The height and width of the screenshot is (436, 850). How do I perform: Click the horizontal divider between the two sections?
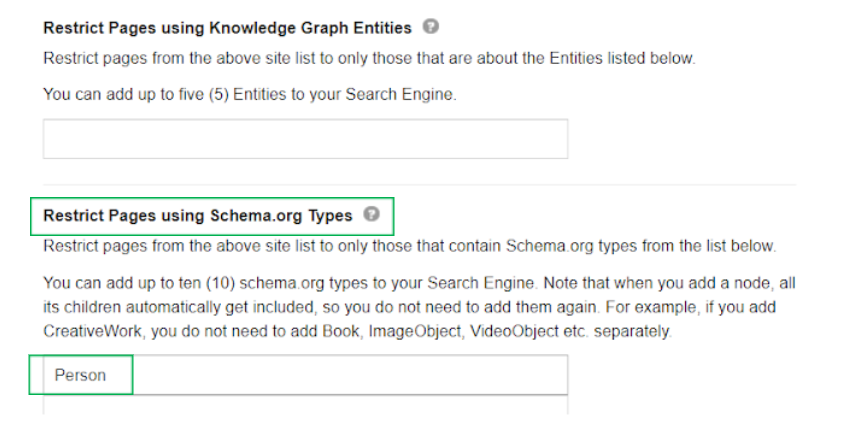[x=420, y=185]
